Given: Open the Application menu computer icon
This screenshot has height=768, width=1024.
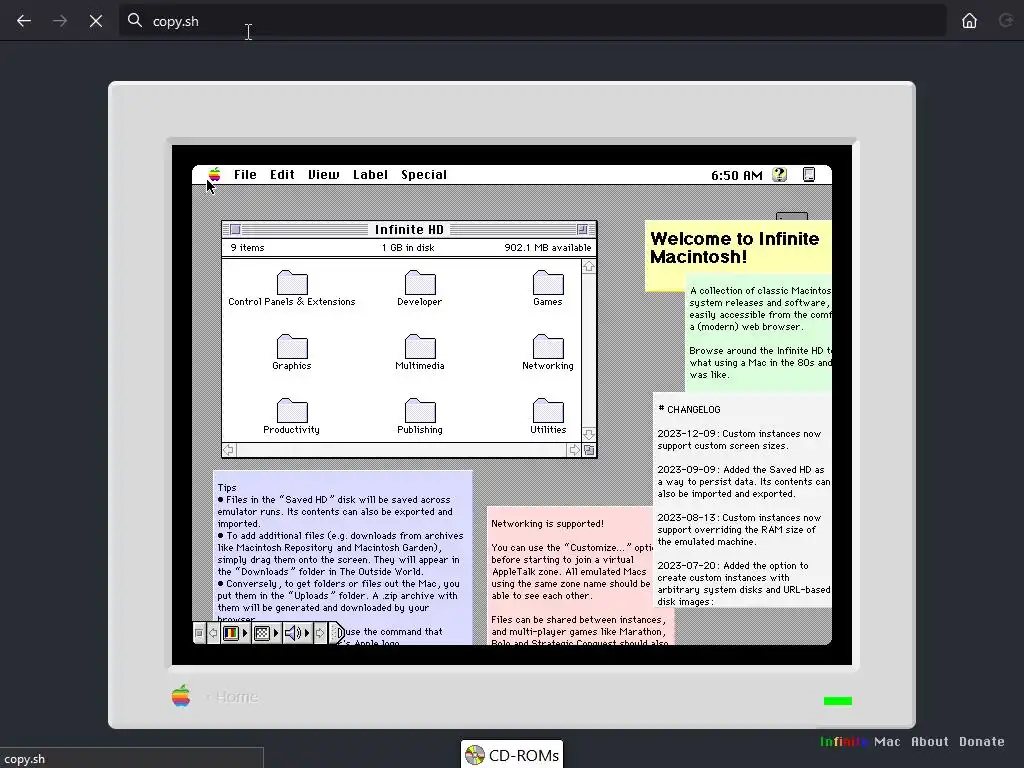Looking at the screenshot, I should [x=808, y=174].
